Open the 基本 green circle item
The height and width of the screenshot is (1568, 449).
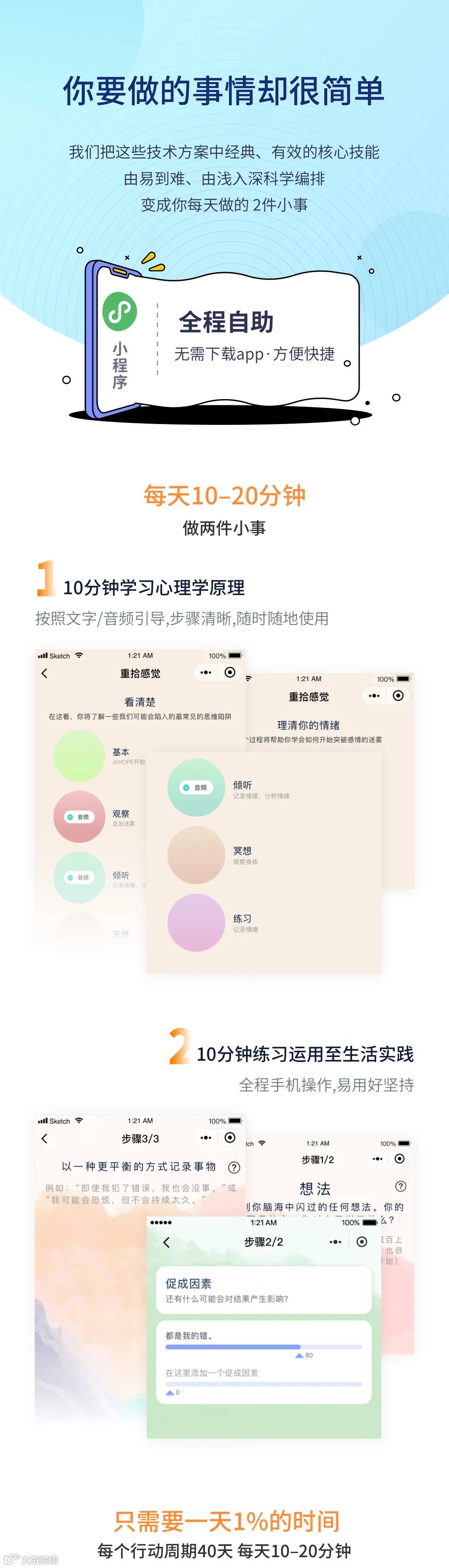coord(79,755)
